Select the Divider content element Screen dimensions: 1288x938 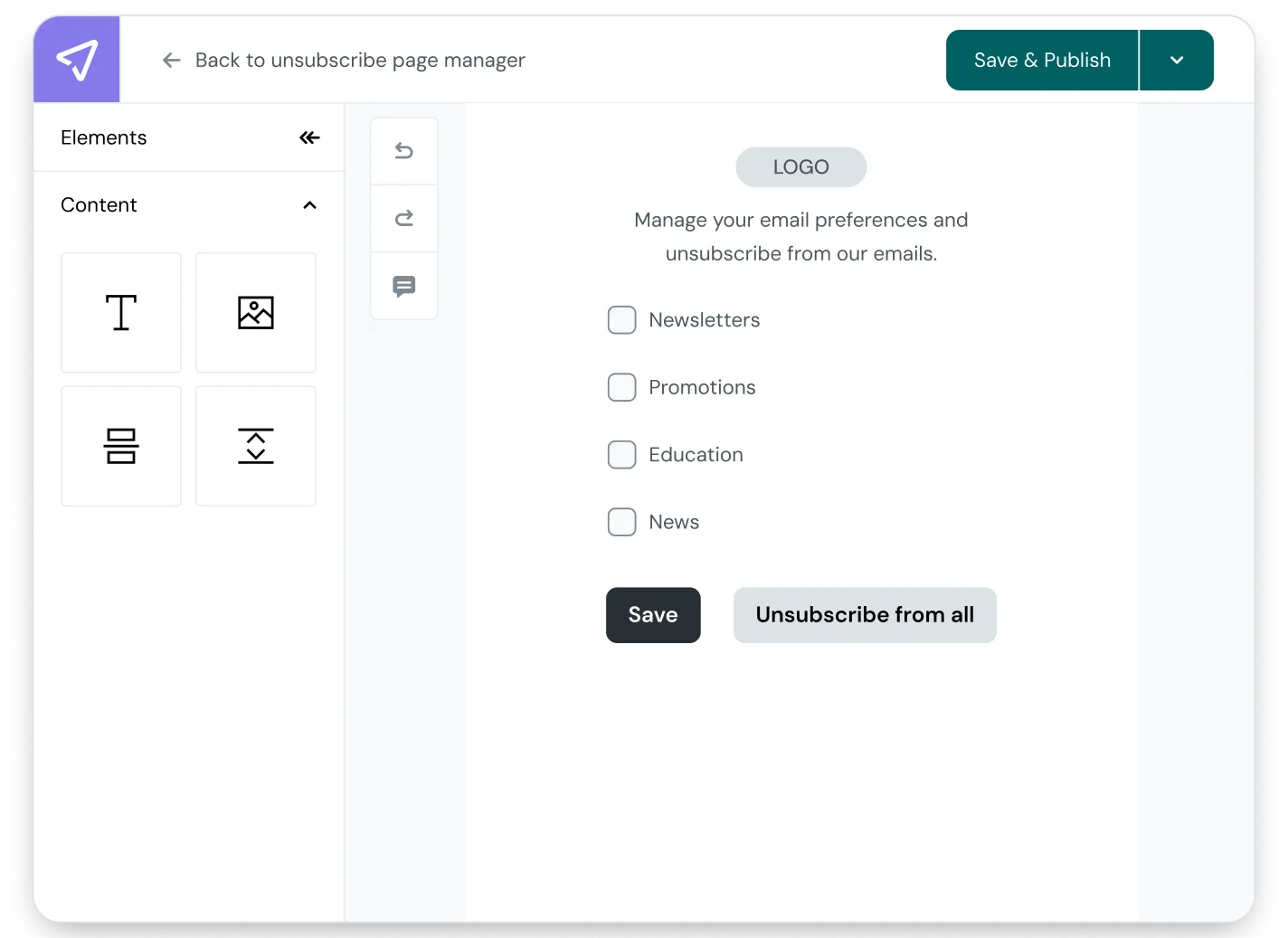tap(120, 445)
